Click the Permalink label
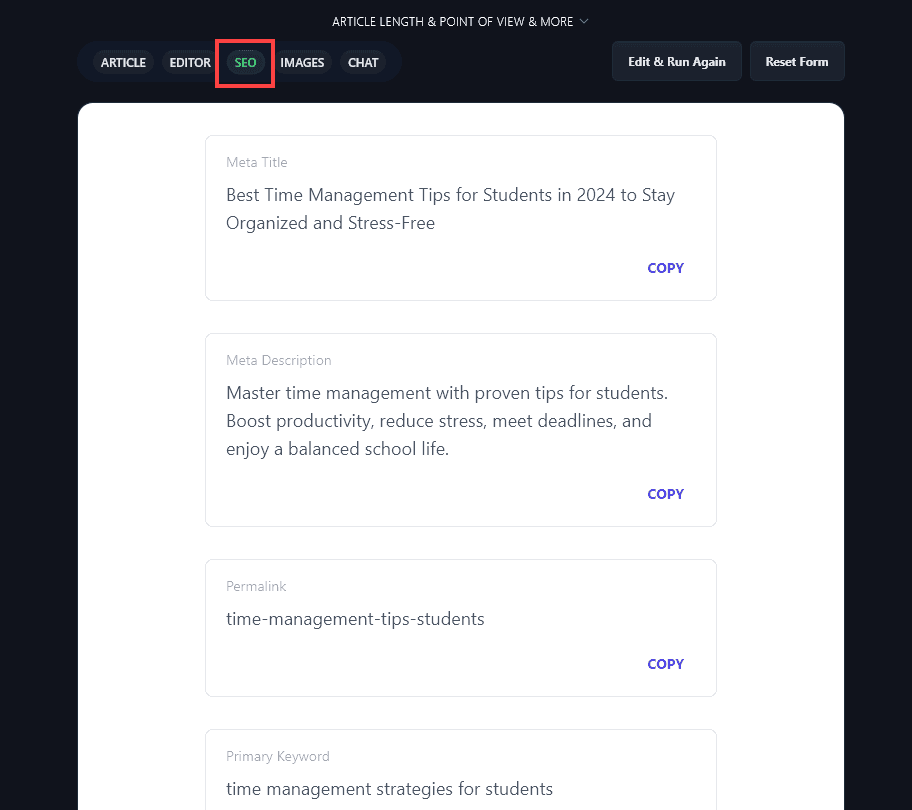This screenshot has width=912, height=810. (256, 586)
